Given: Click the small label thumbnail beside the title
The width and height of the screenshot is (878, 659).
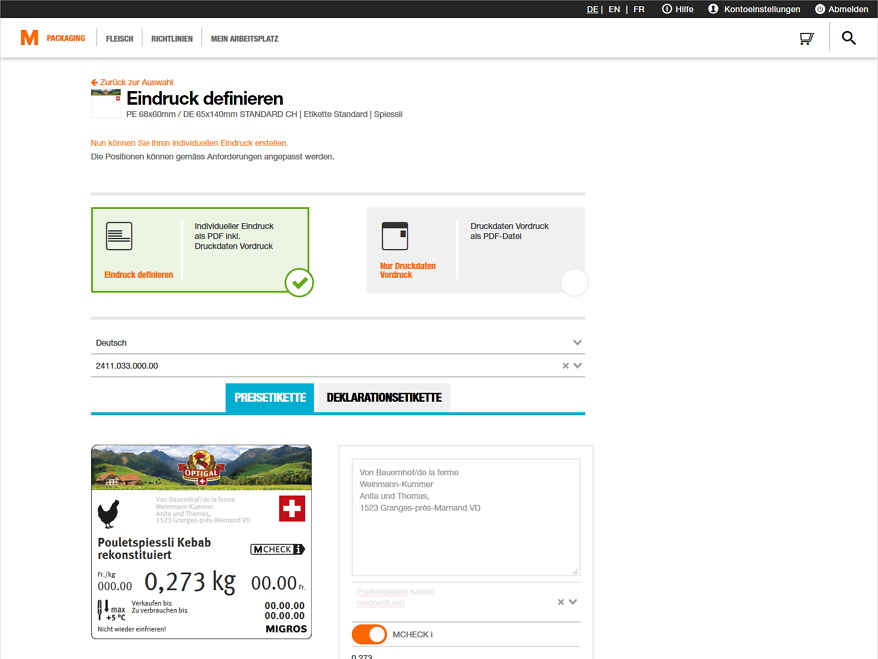Looking at the screenshot, I should [x=106, y=104].
